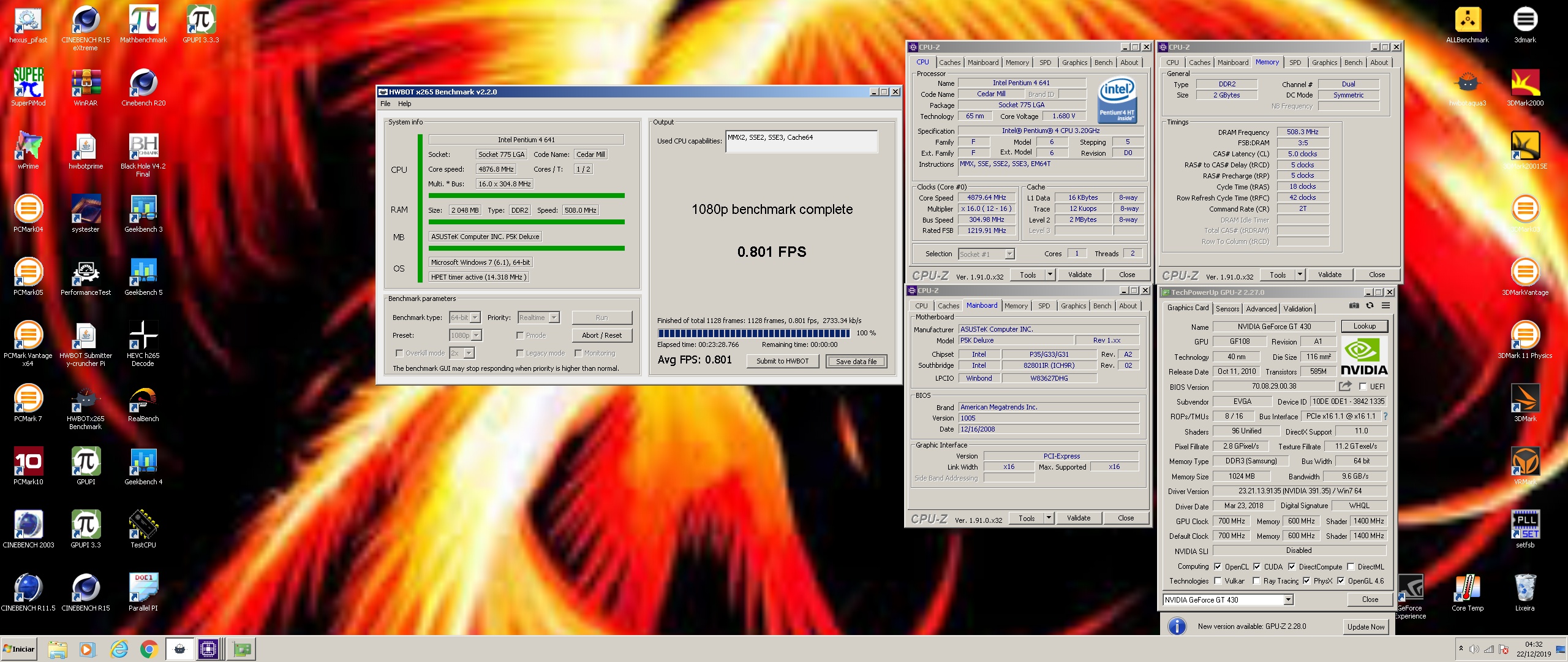The height and width of the screenshot is (662, 1568).
Task: Expand Tools dropdown arrow in CPU-Z CPU window
Action: 1050,275
